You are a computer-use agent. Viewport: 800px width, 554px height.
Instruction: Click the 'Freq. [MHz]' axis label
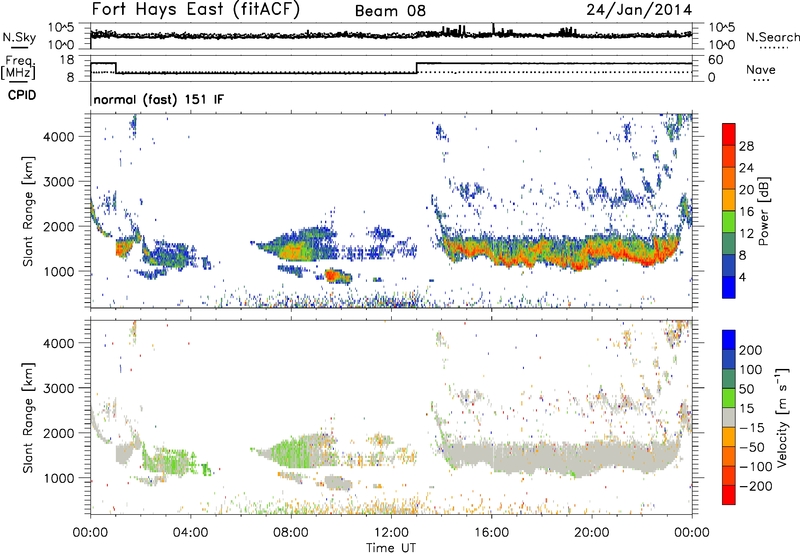point(19,67)
